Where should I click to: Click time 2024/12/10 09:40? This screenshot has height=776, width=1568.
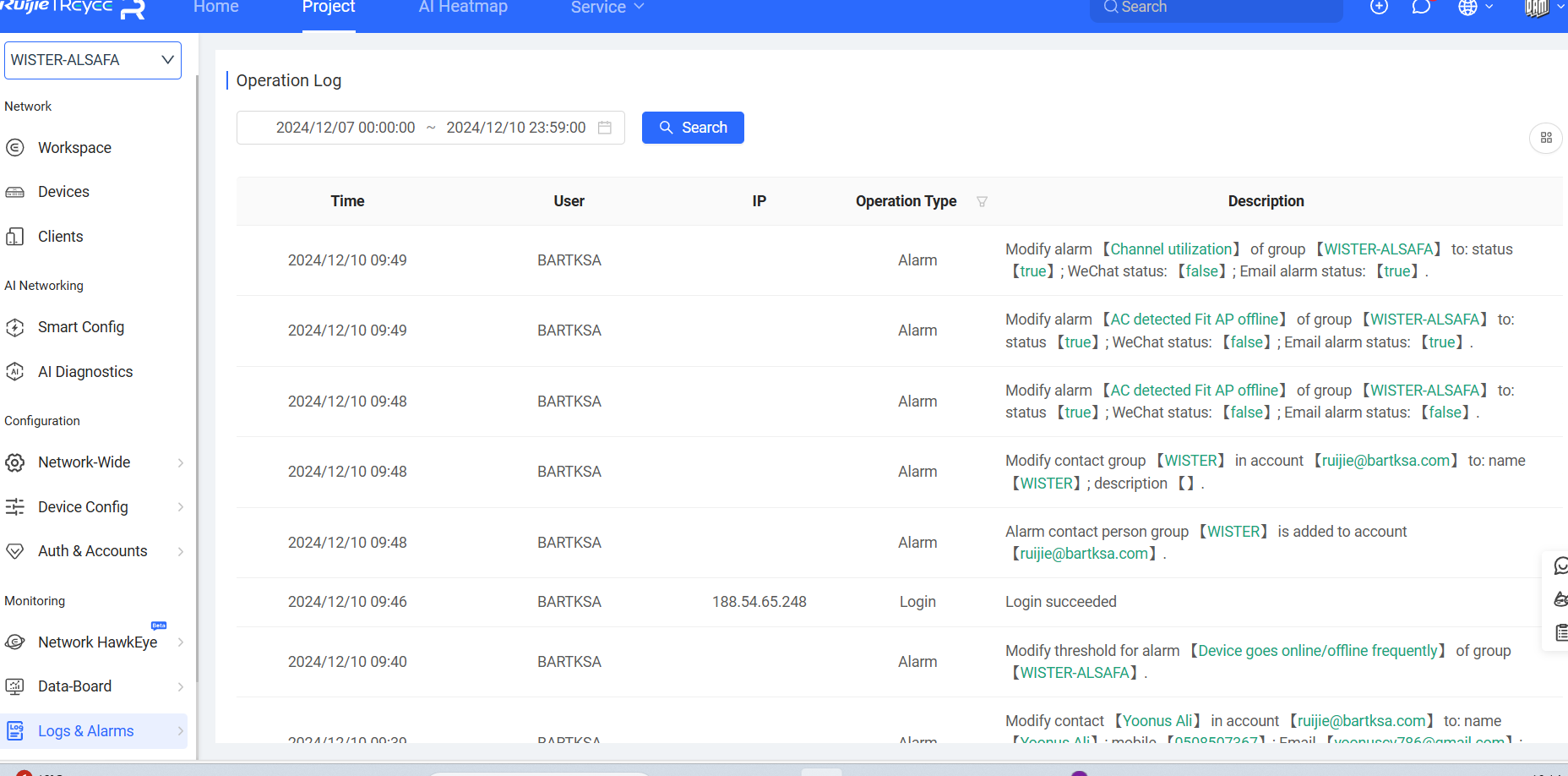coord(347,662)
